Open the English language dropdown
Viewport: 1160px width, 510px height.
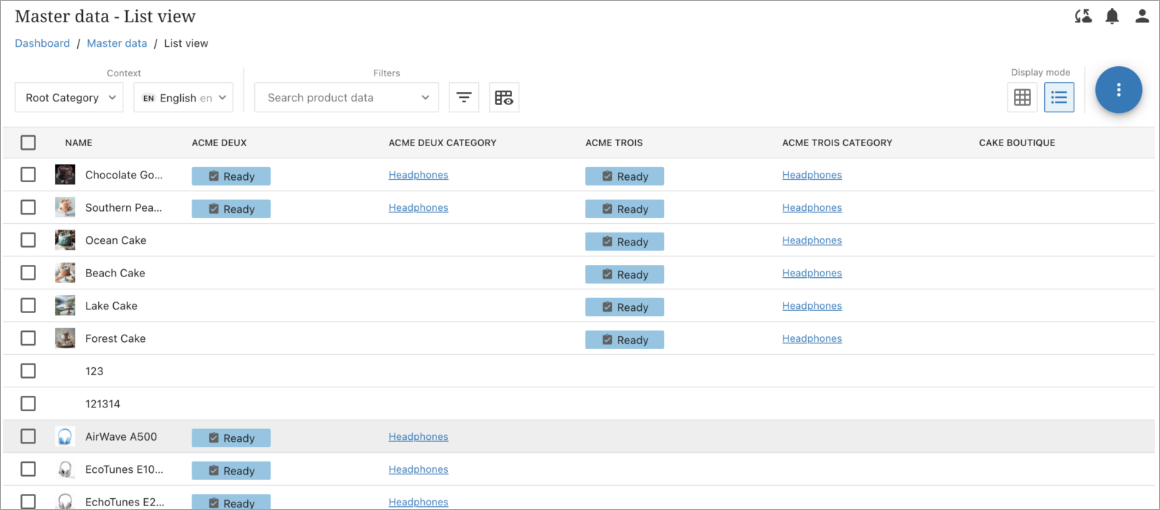click(183, 97)
